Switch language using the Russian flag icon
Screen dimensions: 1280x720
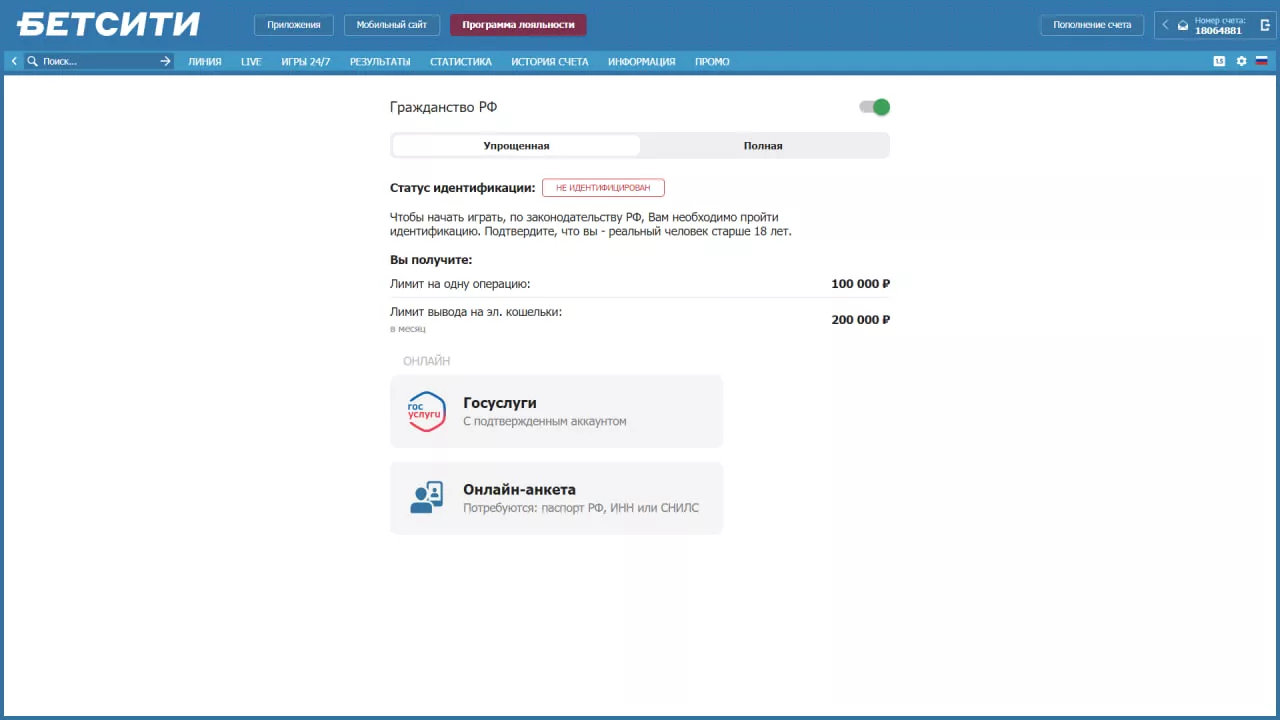coord(1262,61)
